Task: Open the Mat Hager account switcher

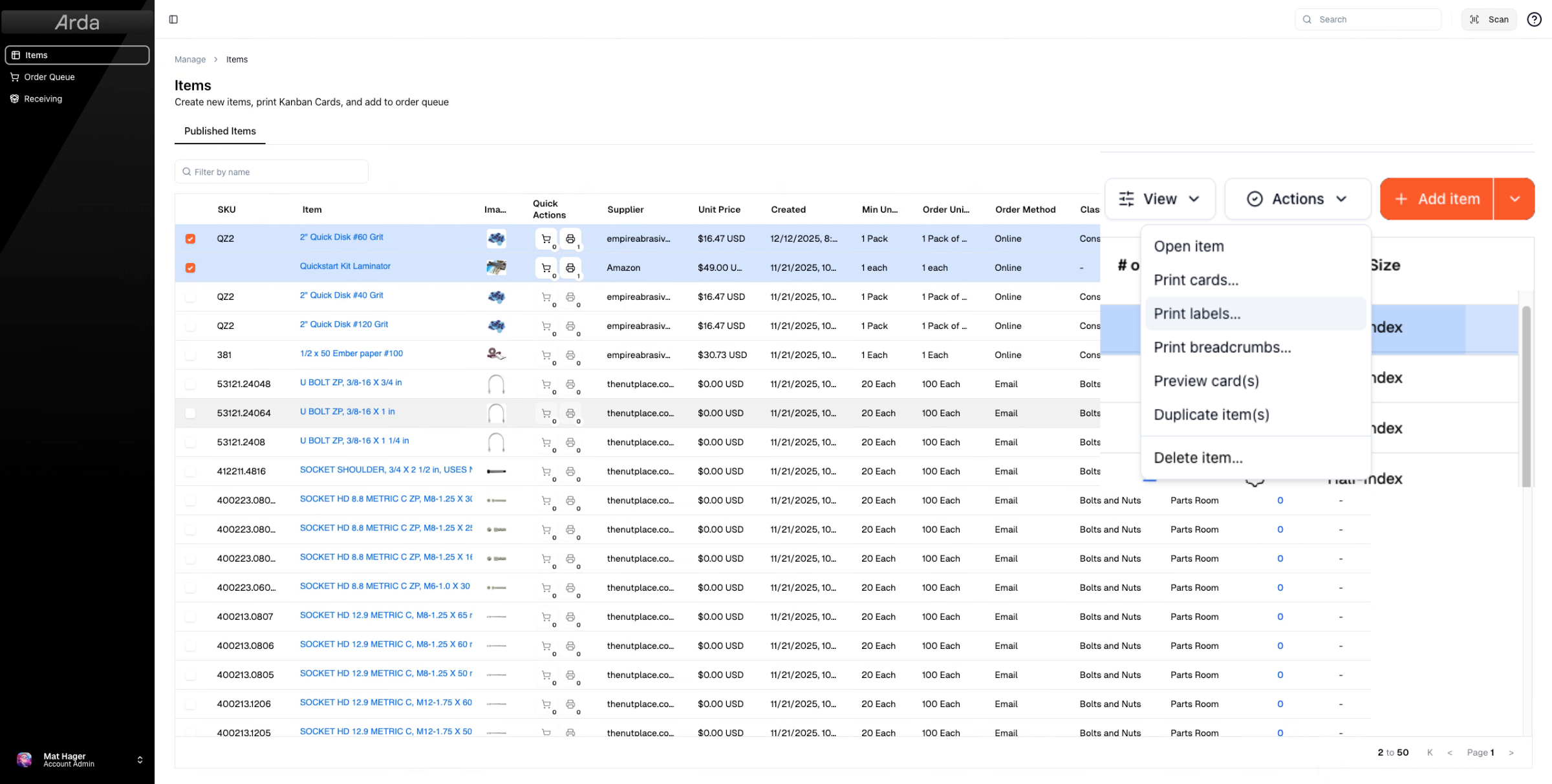Action: pyautogui.click(x=77, y=760)
